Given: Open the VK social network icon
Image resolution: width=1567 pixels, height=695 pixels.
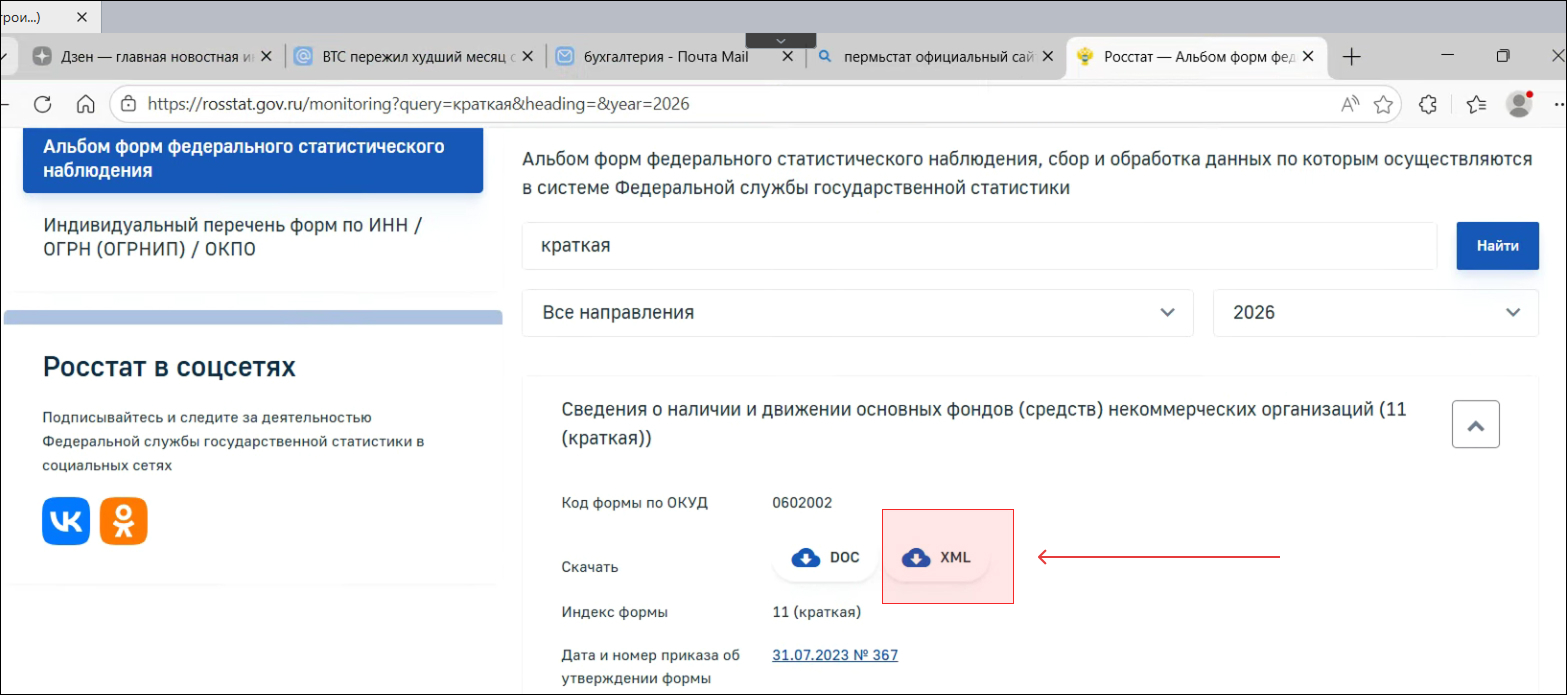Looking at the screenshot, I should [66, 521].
